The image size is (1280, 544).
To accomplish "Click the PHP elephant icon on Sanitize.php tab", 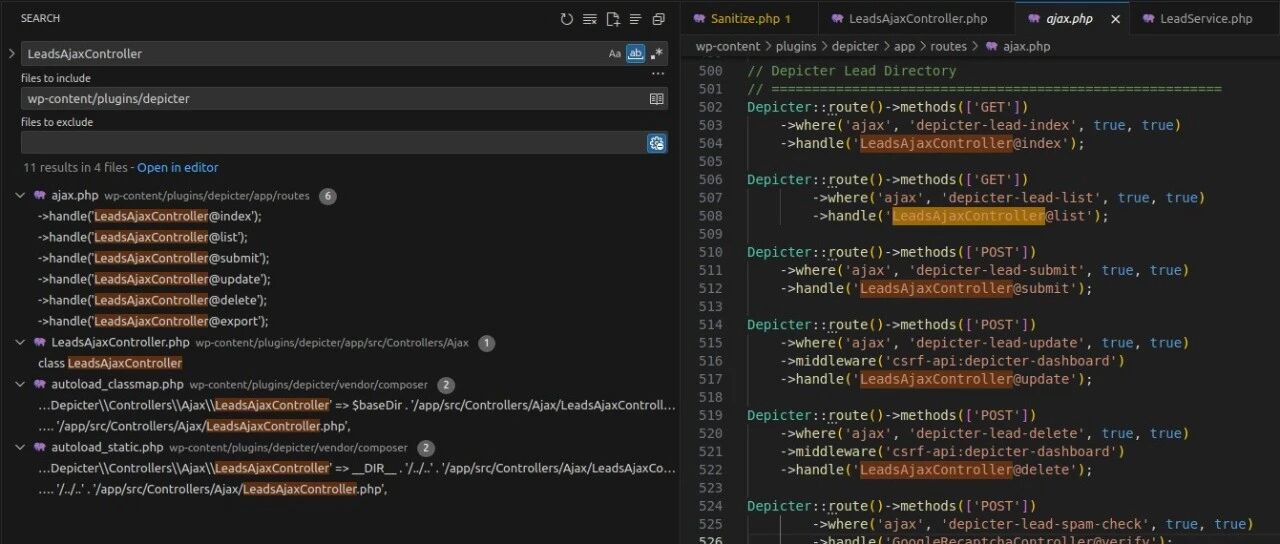I will click(698, 19).
